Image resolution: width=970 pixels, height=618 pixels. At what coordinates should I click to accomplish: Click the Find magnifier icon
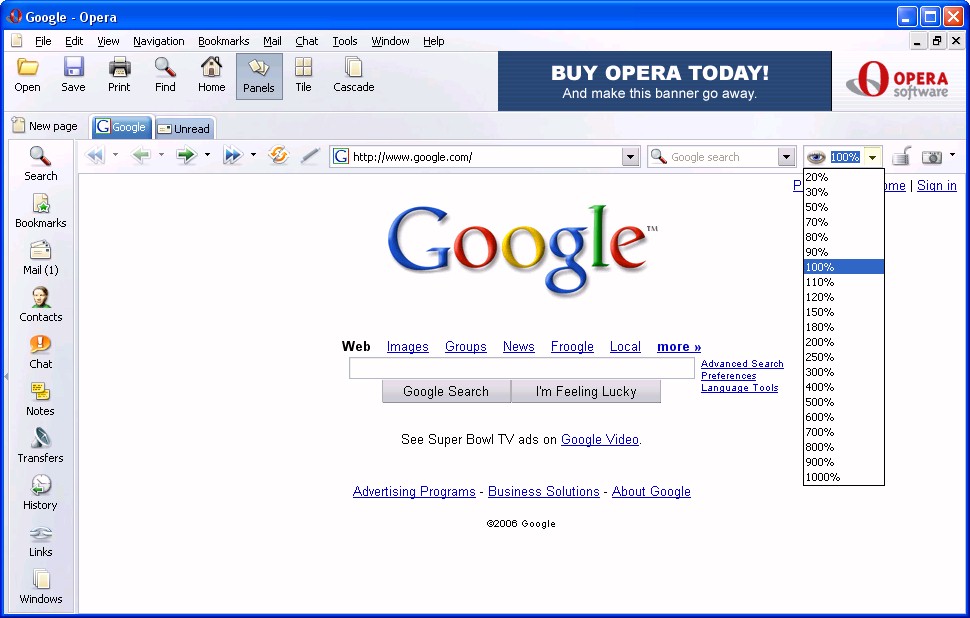[x=165, y=67]
